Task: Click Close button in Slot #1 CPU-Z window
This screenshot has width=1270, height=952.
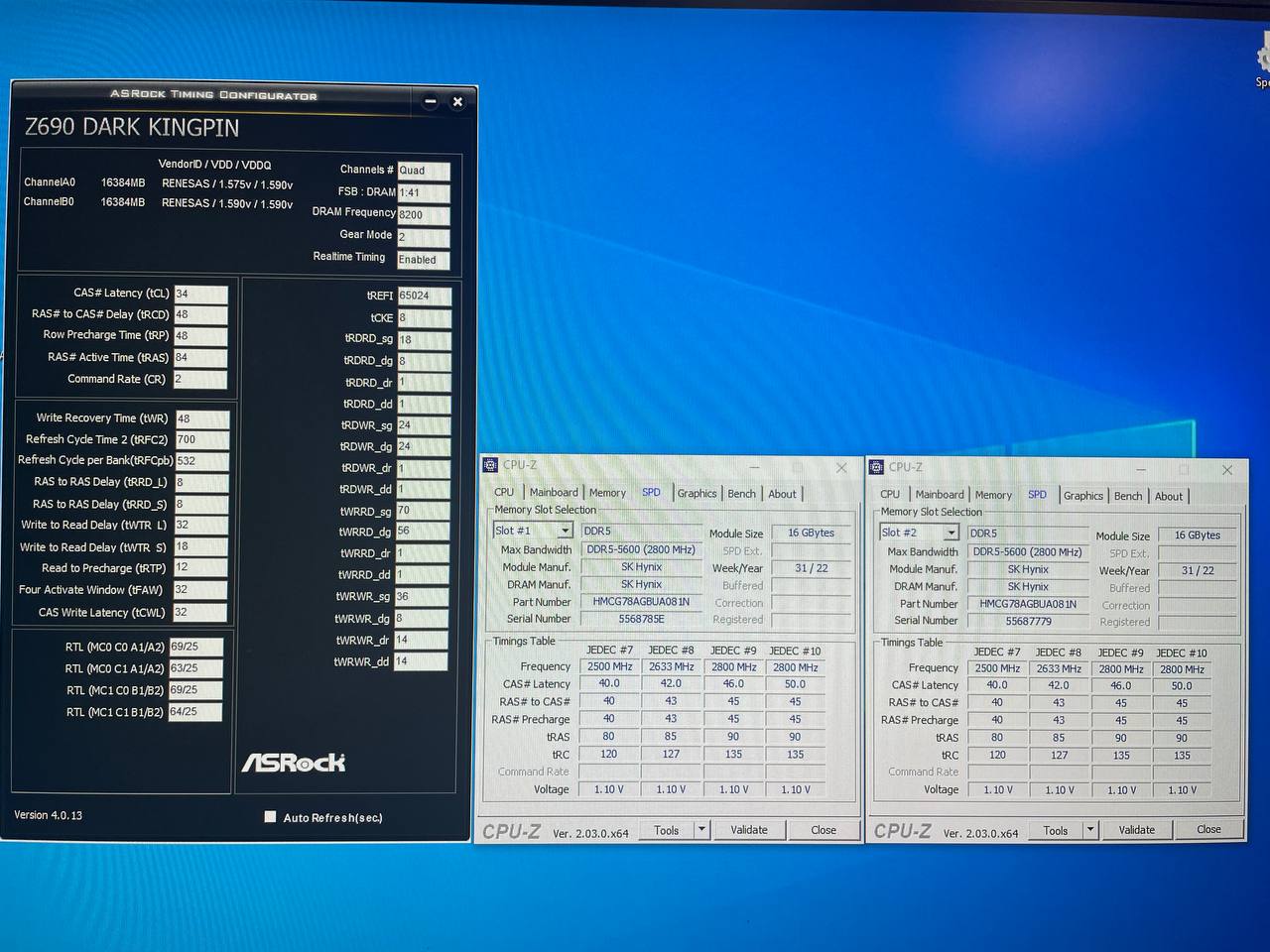Action: 824,830
